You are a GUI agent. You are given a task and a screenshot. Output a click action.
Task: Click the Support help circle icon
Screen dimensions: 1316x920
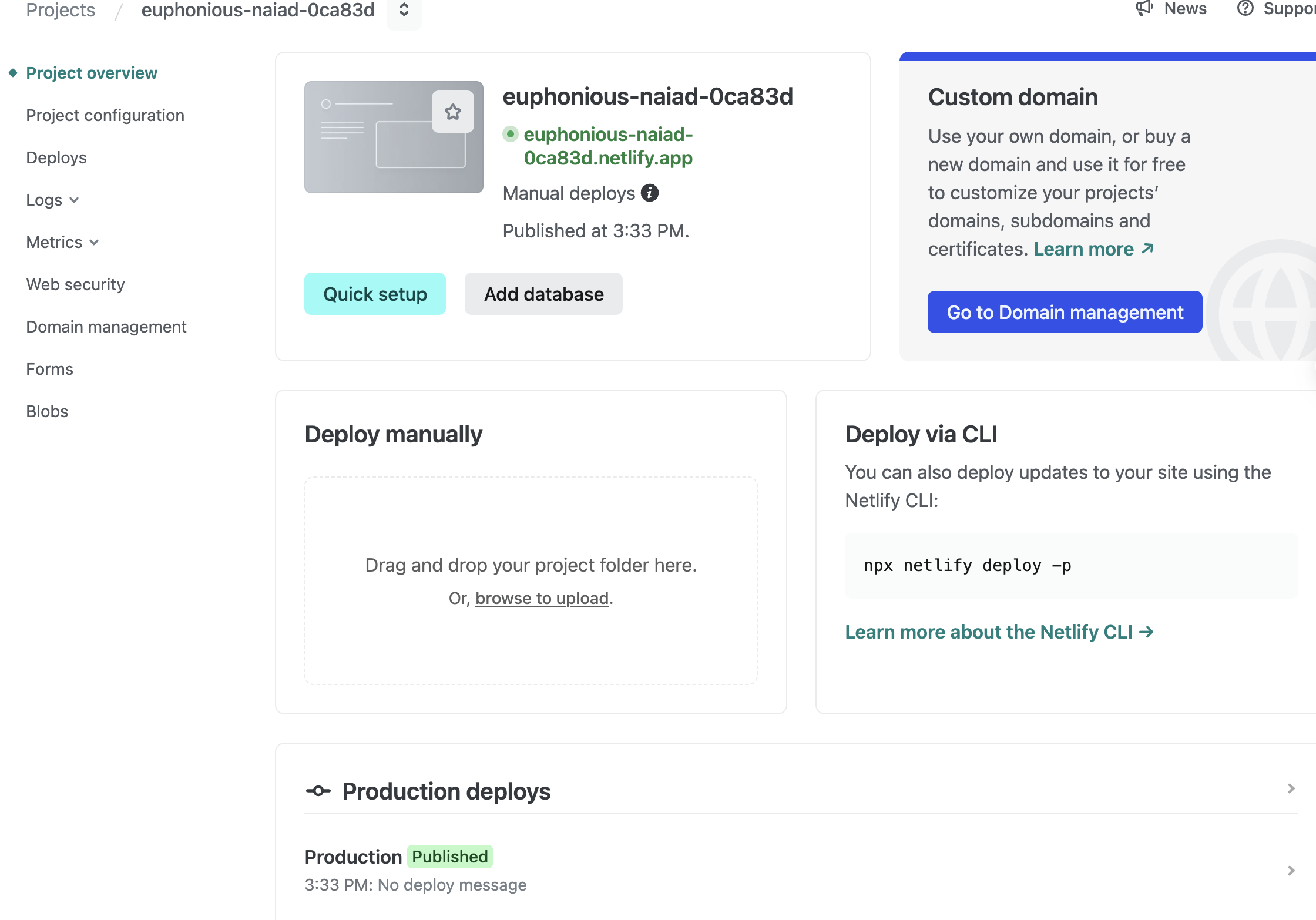1245,8
